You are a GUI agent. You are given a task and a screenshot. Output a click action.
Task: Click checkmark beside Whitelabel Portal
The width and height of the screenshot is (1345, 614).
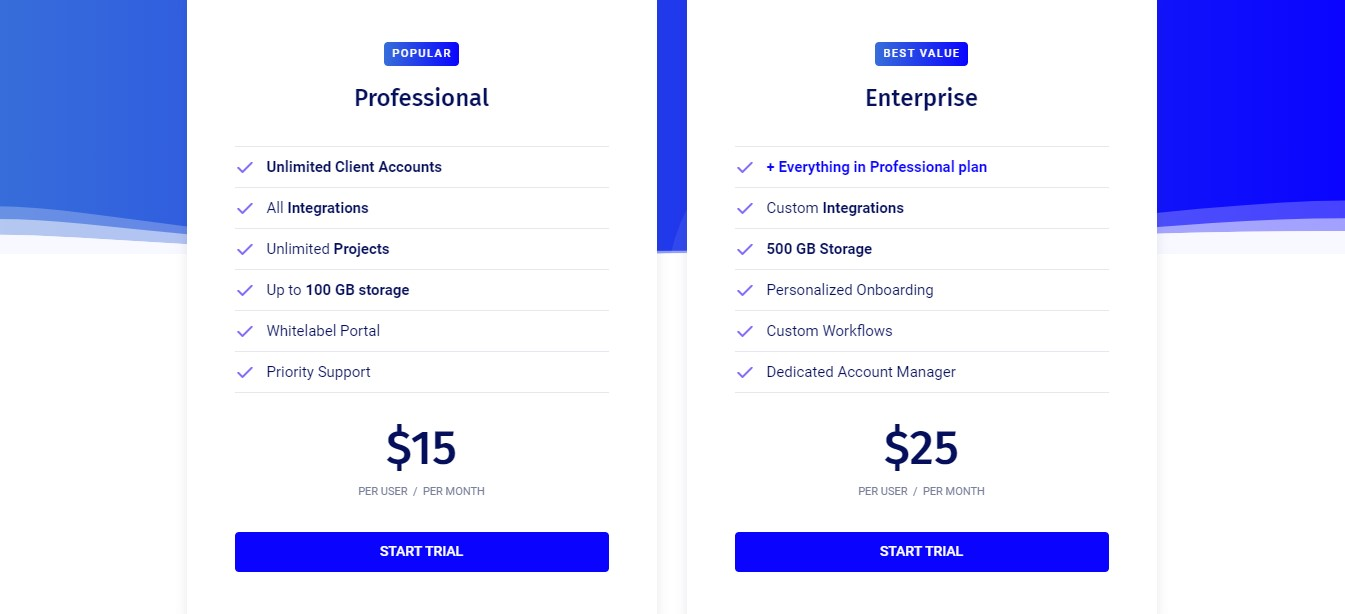(244, 331)
